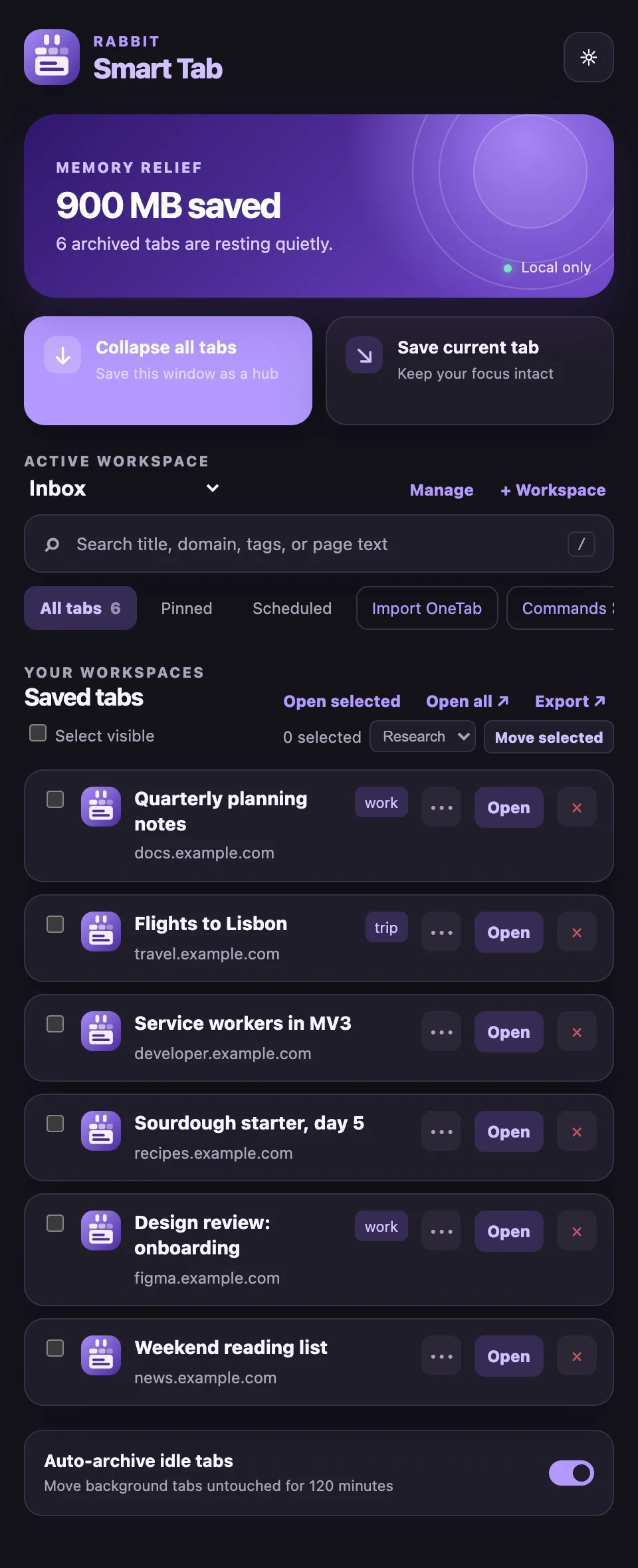The image size is (638, 1568).
Task: Focus the search title, domain, tags field
Action: 319,543
